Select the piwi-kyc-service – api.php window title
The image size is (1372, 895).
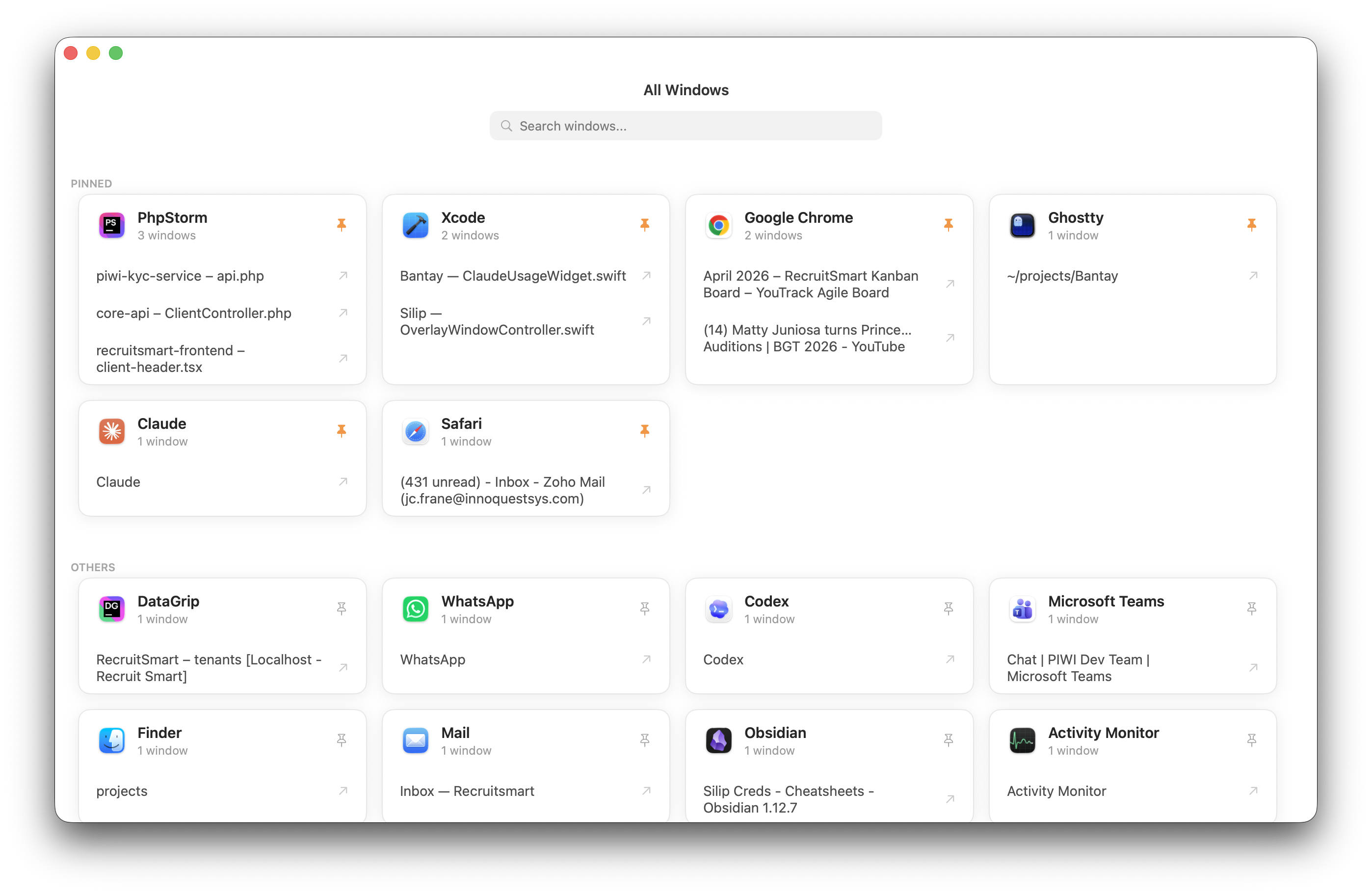[180, 276]
